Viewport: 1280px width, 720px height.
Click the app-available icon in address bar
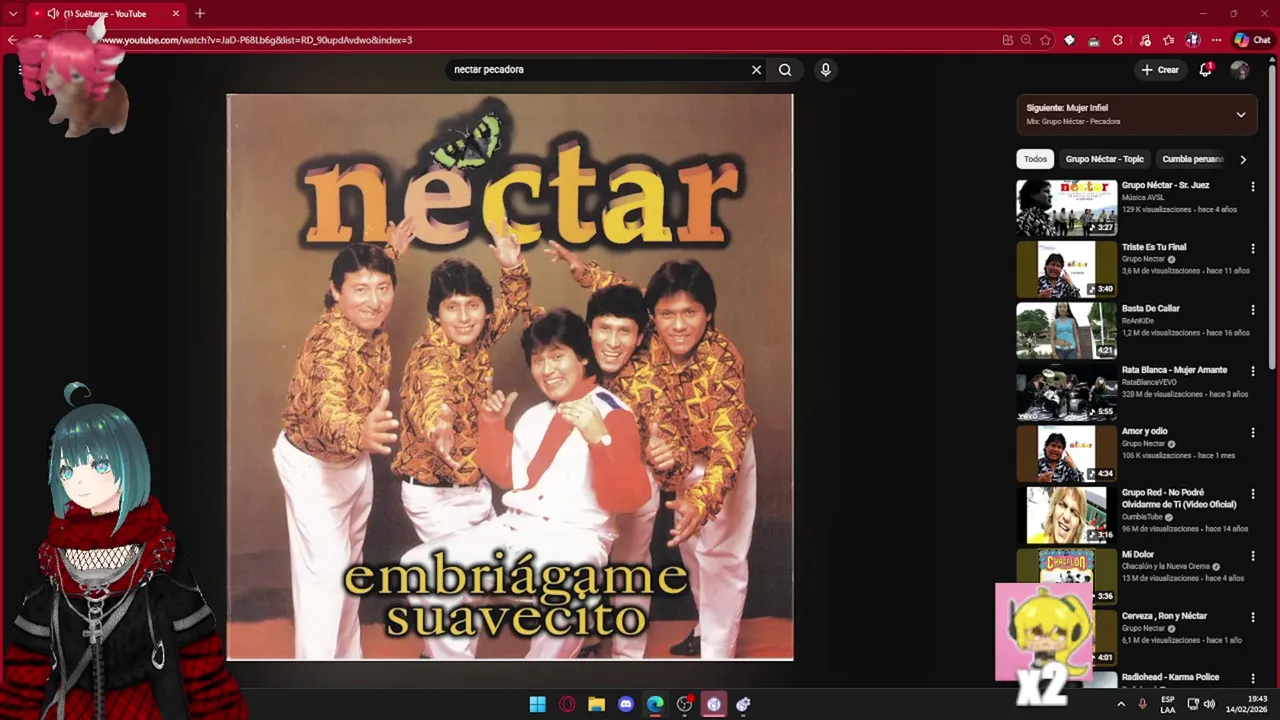(1007, 40)
